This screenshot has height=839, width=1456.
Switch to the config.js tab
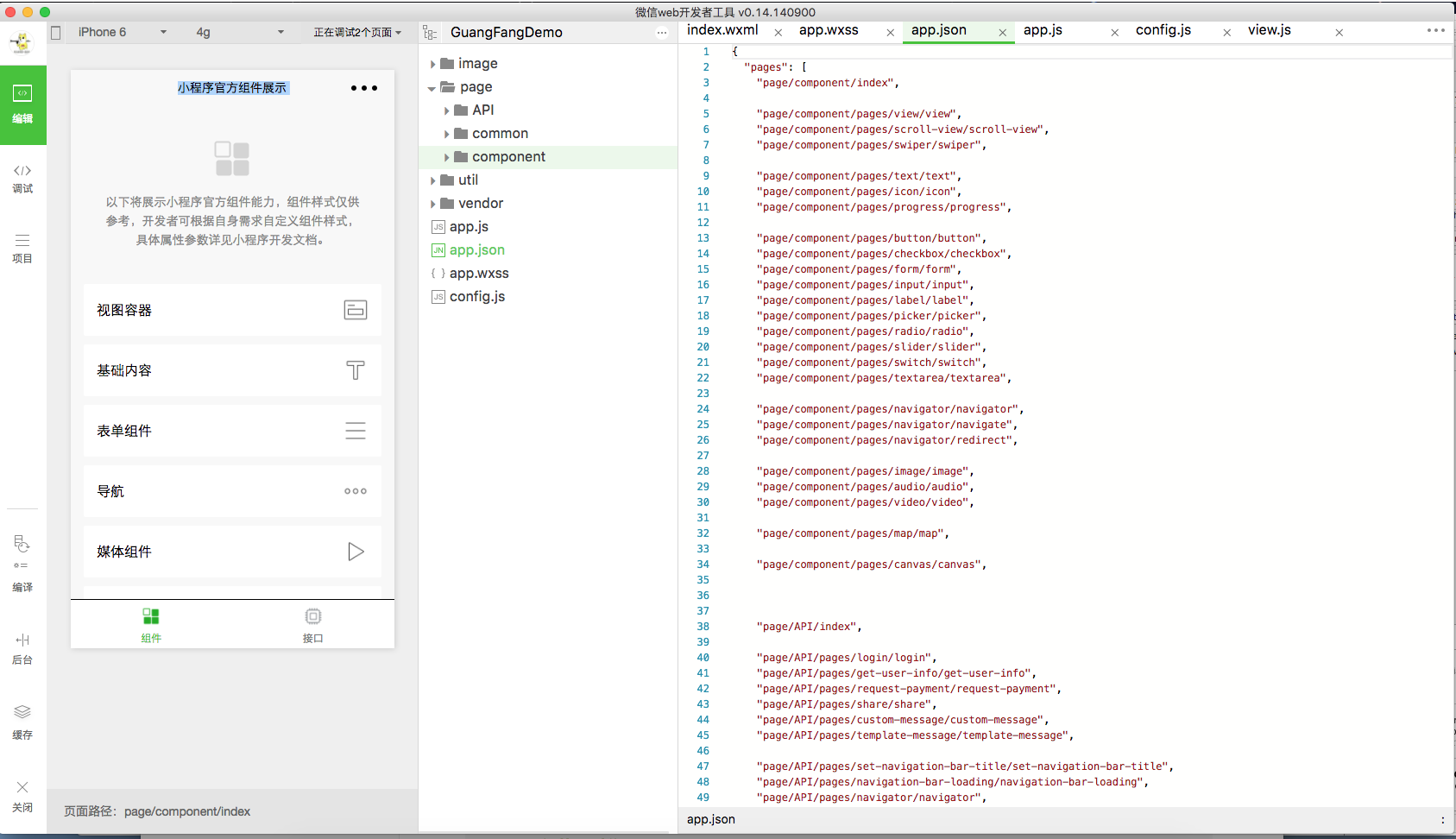pos(1163,30)
